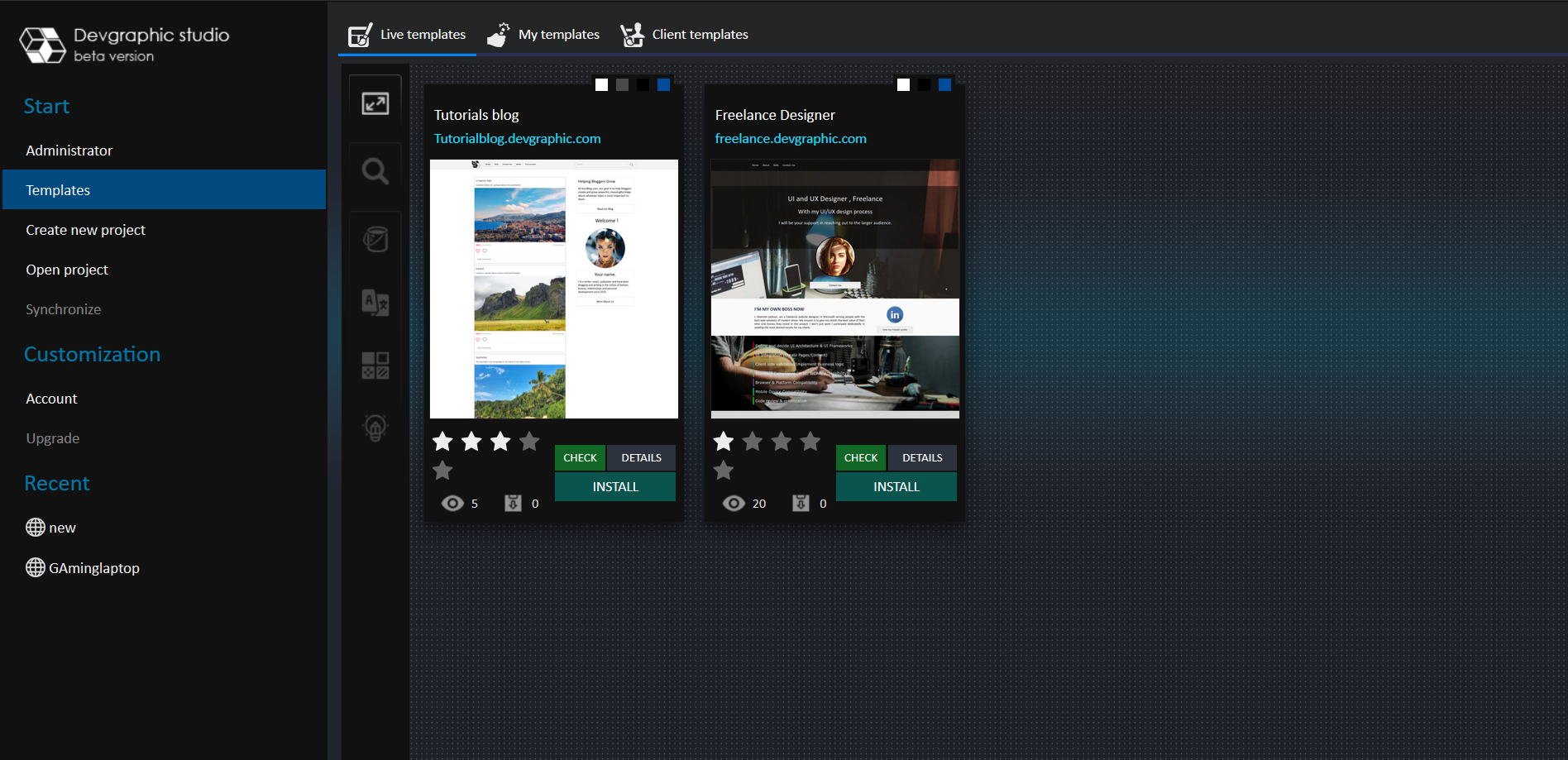Click the views eye icon on Tutorials blog
Viewport: 1568px width, 760px height.
[452, 504]
